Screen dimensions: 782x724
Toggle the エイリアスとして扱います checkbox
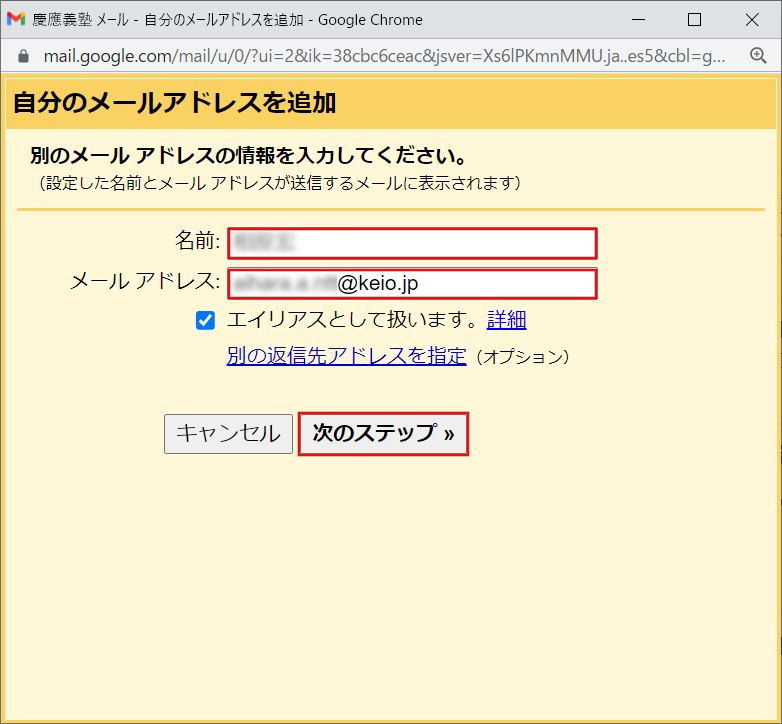click(206, 320)
